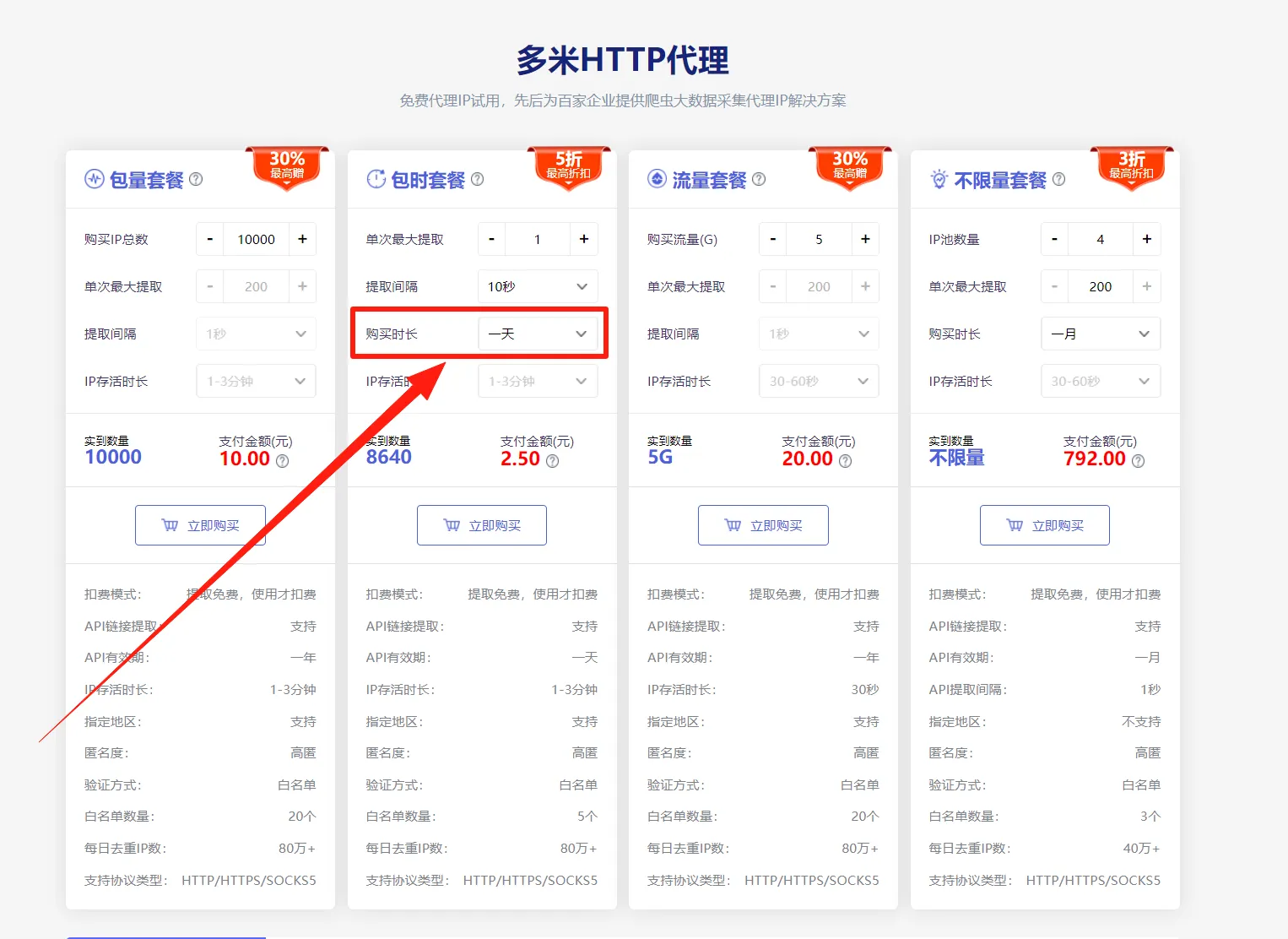The image size is (1288, 939).
Task: Click help icon beside 20.00 price
Action: click(x=846, y=461)
